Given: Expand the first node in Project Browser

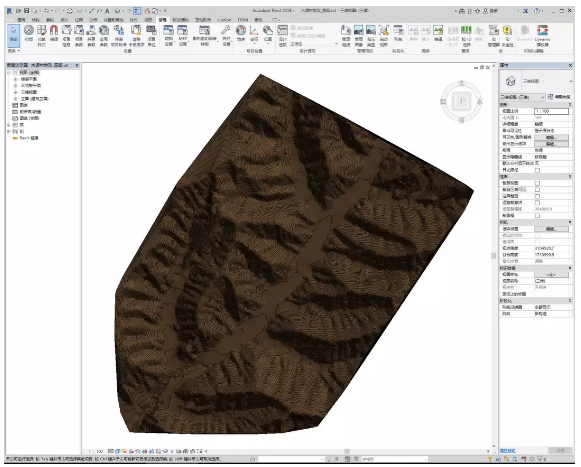Looking at the screenshot, I should click(9, 73).
